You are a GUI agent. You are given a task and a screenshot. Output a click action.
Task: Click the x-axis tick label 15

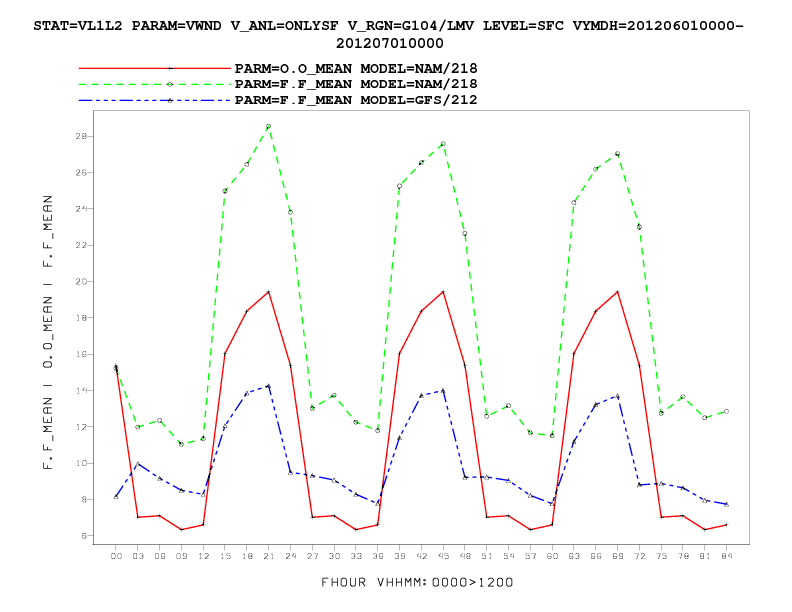coord(225,556)
